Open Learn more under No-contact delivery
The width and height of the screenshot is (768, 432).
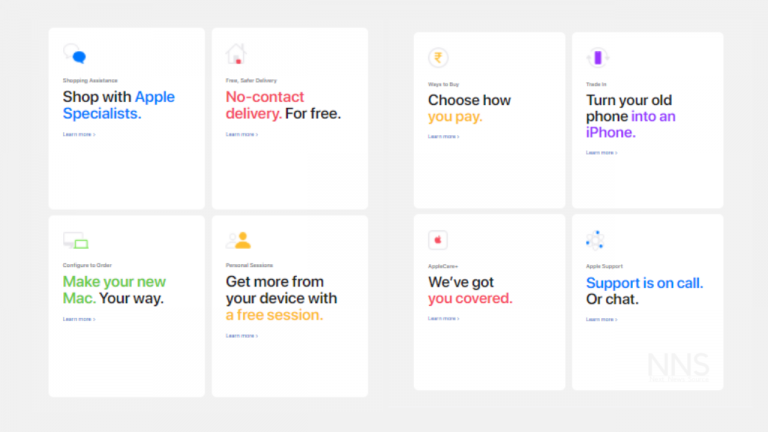242,134
